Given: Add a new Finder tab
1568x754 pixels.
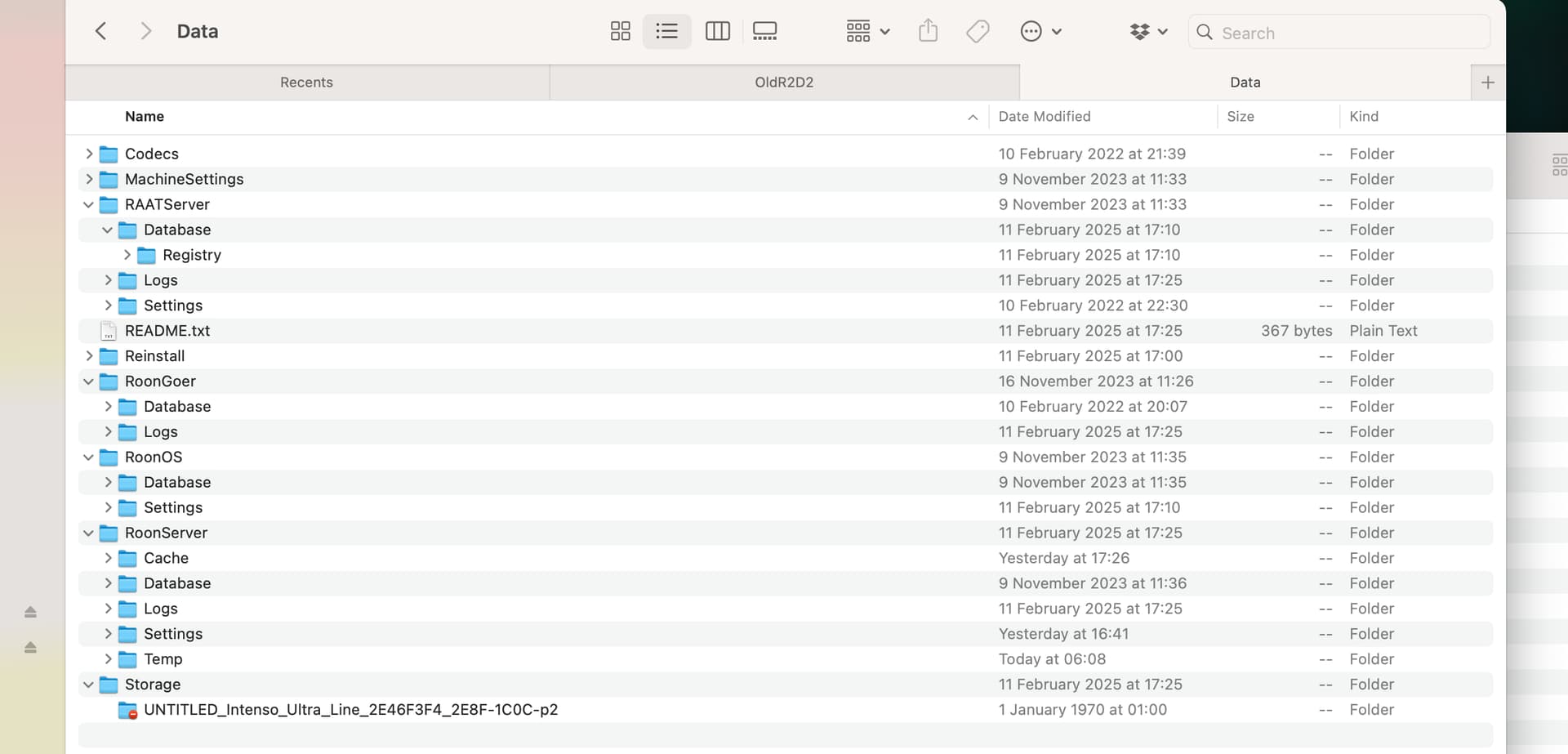Looking at the screenshot, I should [x=1488, y=83].
